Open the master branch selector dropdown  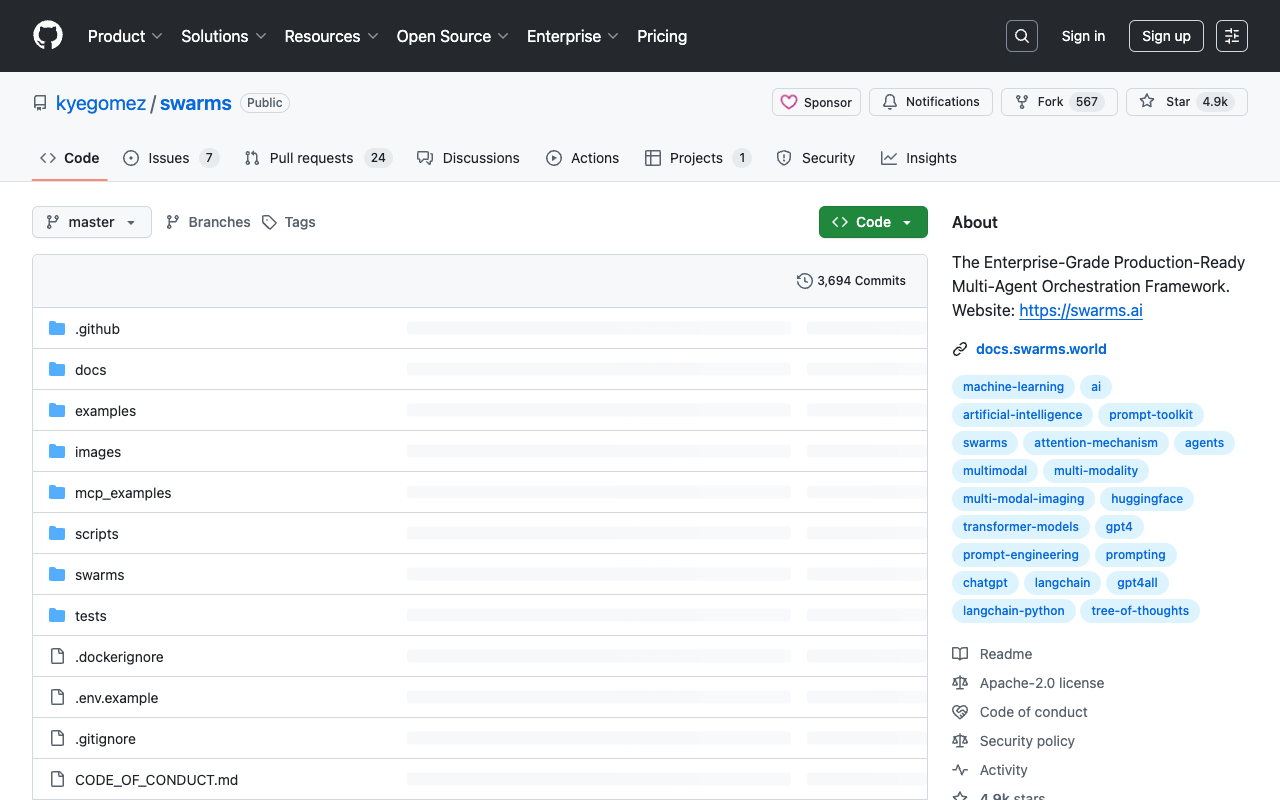click(92, 222)
